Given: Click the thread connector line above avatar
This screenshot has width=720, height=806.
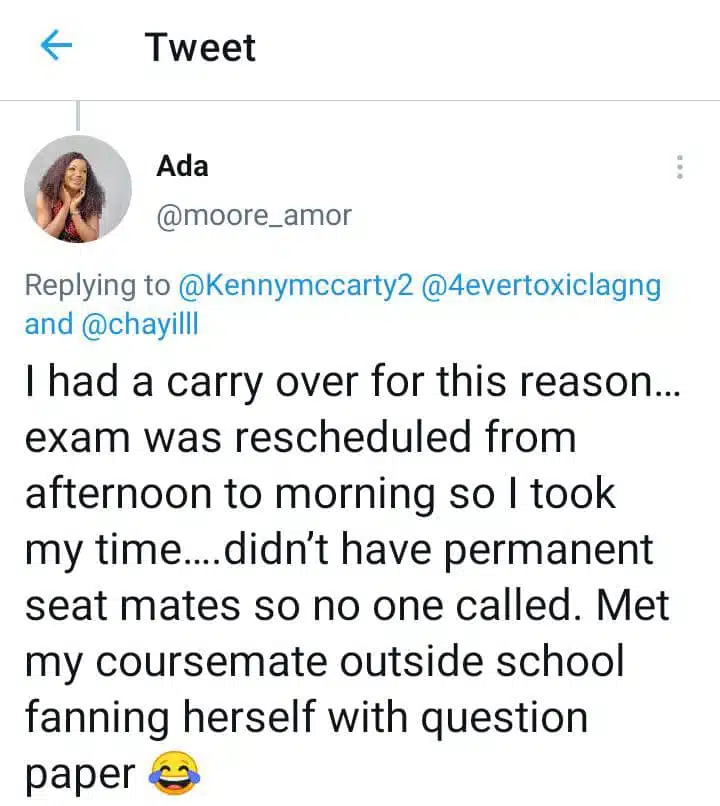Looking at the screenshot, I should 78,116.
